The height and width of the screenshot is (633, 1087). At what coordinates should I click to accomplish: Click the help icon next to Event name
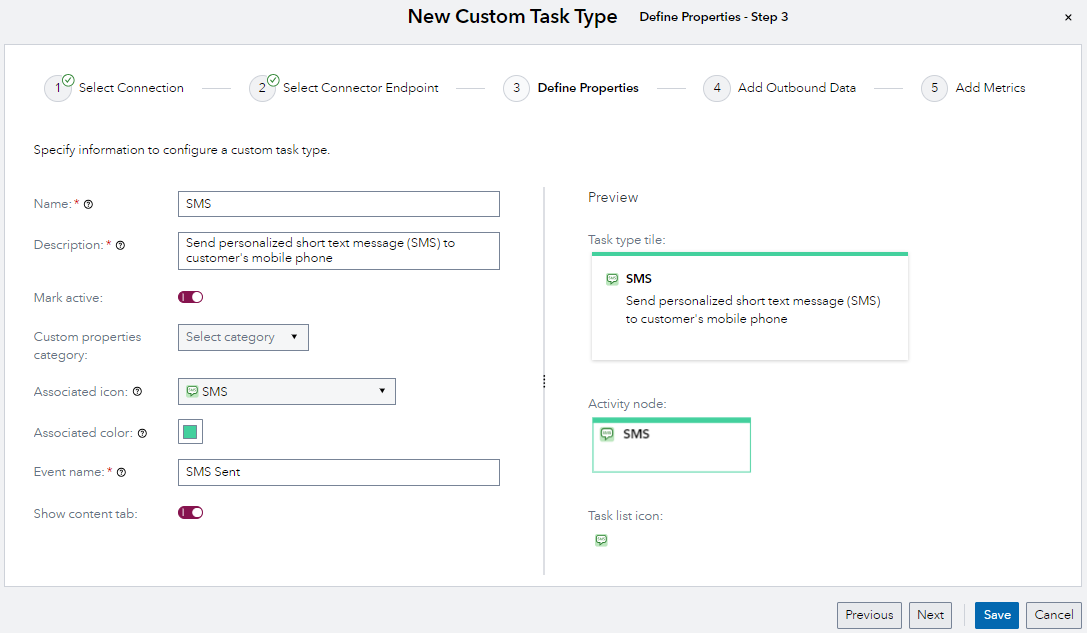click(x=121, y=472)
